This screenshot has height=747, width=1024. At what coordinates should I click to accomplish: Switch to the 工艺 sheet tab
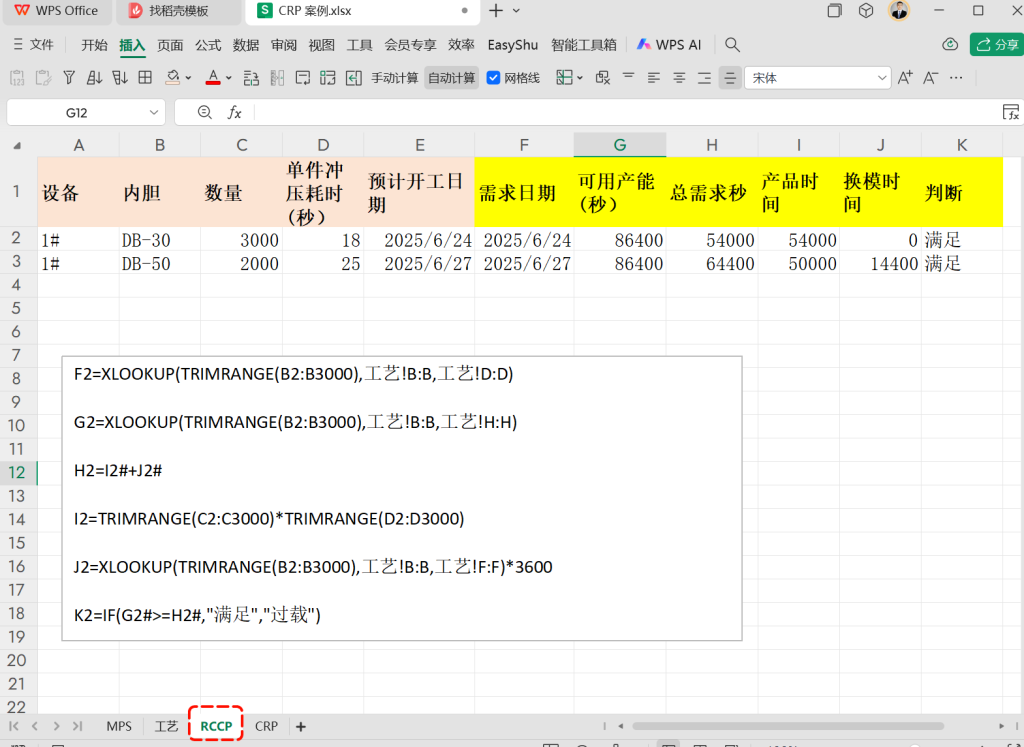(x=166, y=726)
